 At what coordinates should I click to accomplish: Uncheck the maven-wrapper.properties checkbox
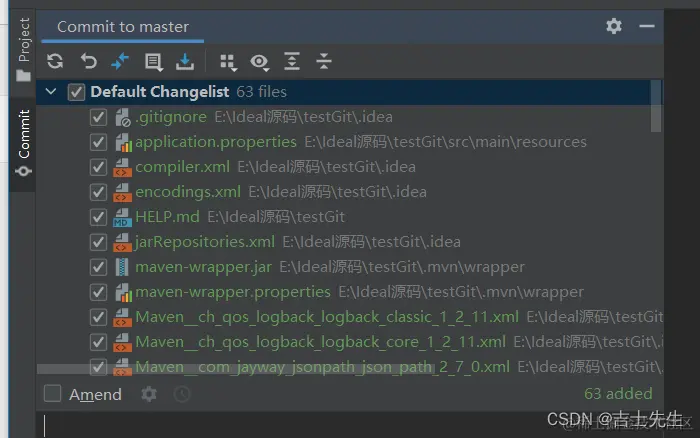tap(98, 292)
